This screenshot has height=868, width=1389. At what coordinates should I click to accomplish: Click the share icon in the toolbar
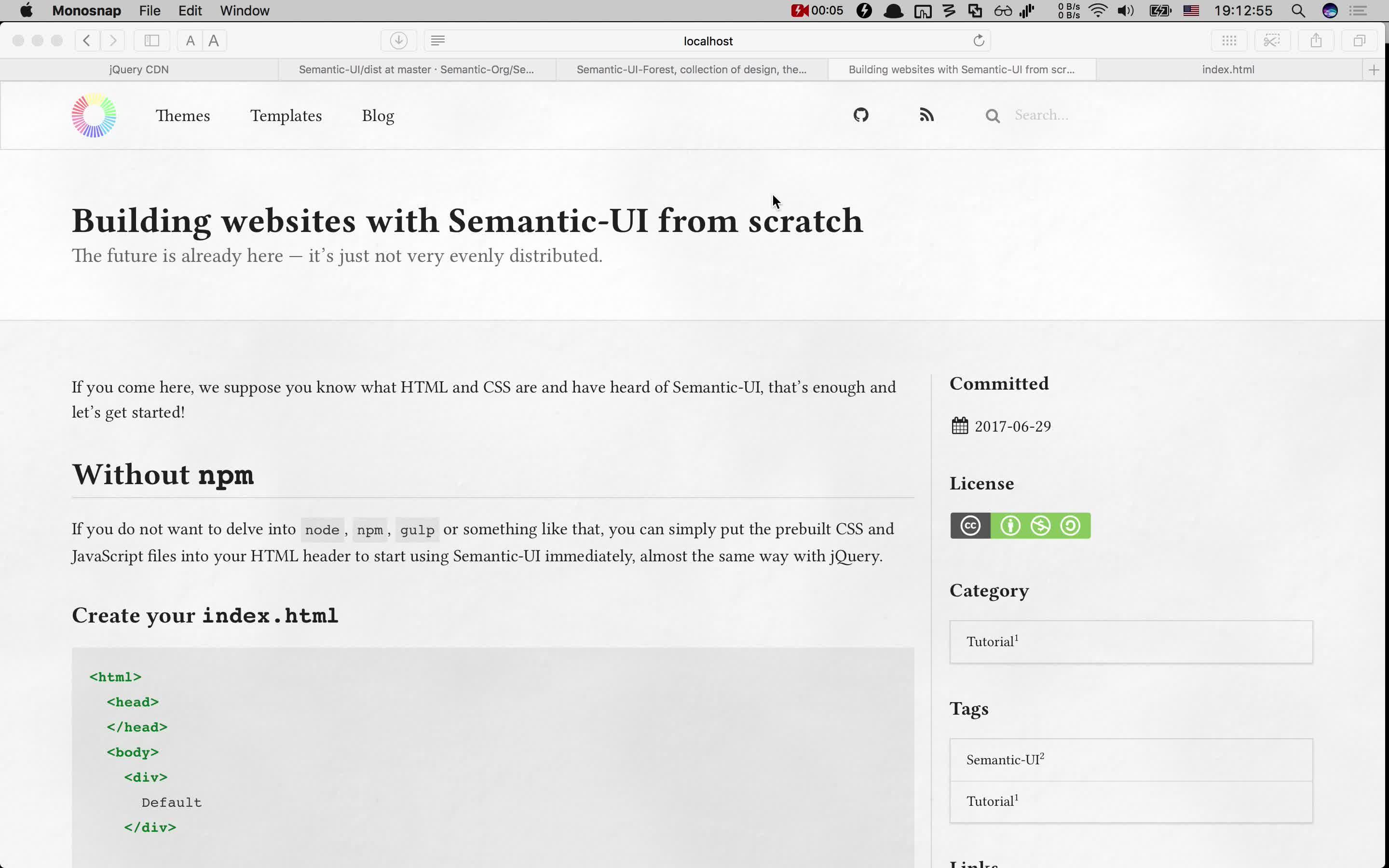(x=1315, y=40)
